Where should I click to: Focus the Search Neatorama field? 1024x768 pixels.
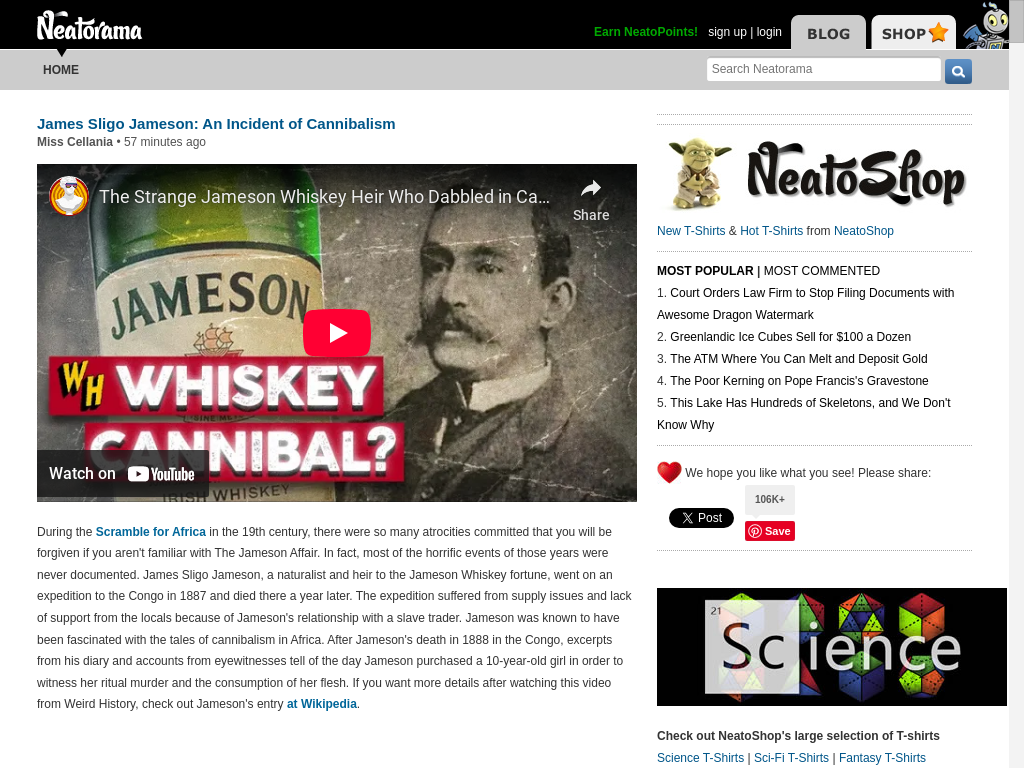tap(824, 69)
